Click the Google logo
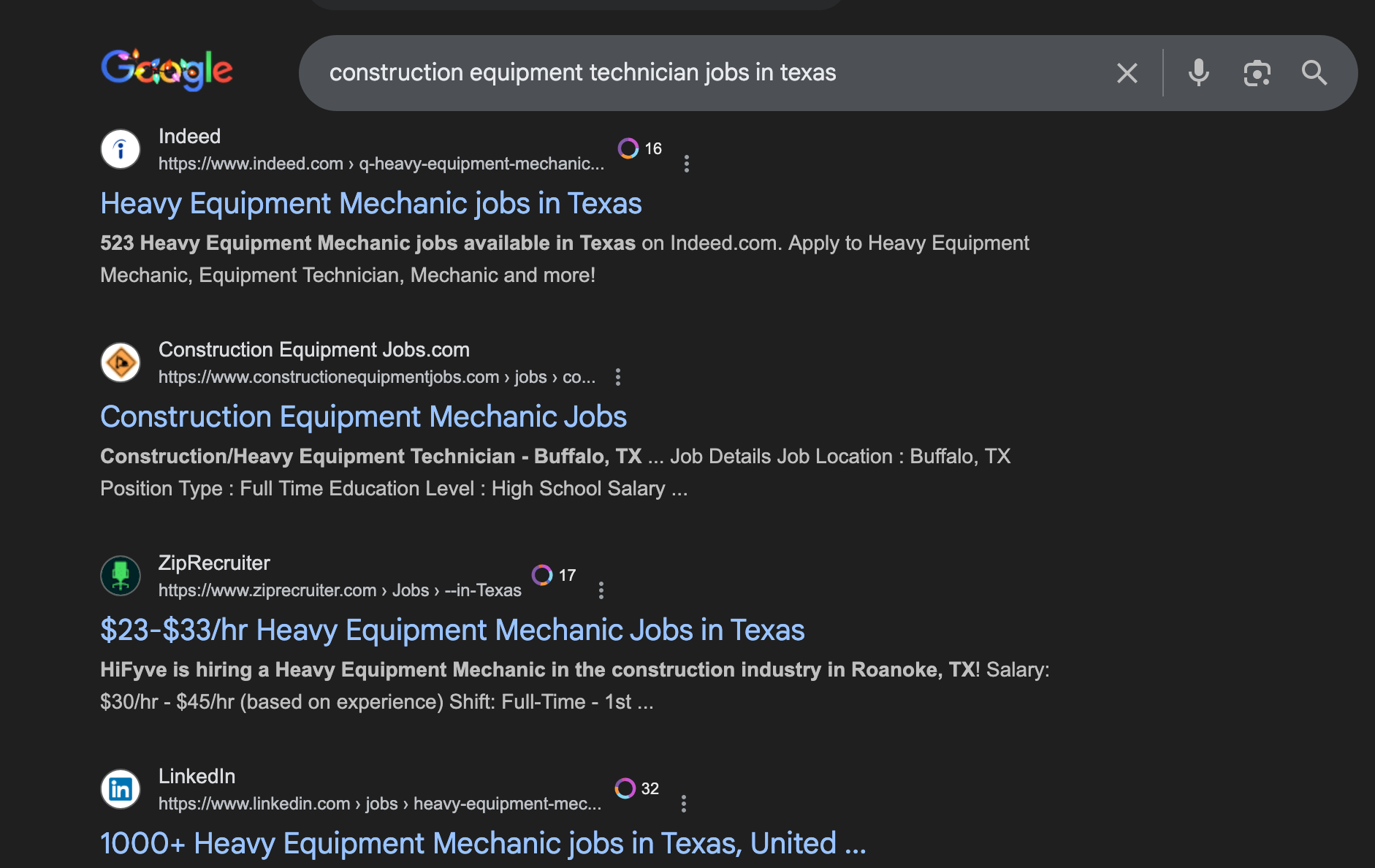 click(x=167, y=70)
